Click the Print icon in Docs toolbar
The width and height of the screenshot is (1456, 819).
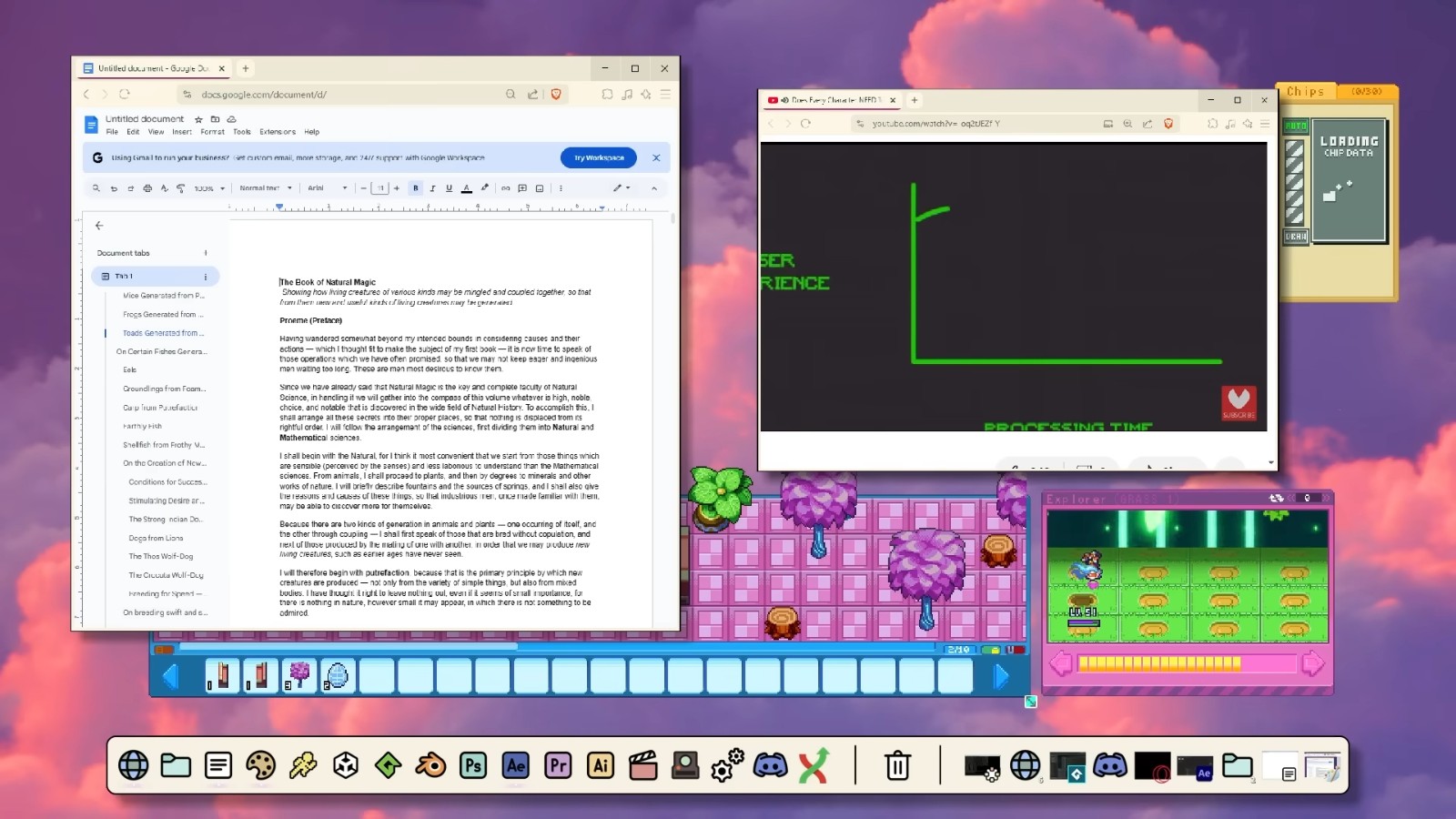click(x=147, y=188)
